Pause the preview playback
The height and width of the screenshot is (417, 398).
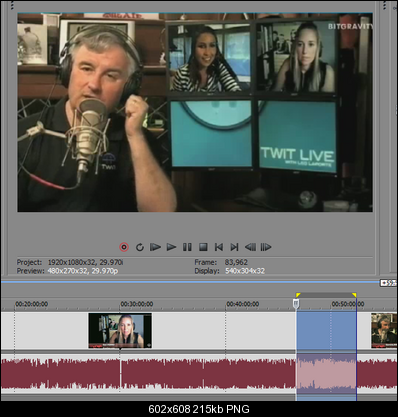(187, 247)
